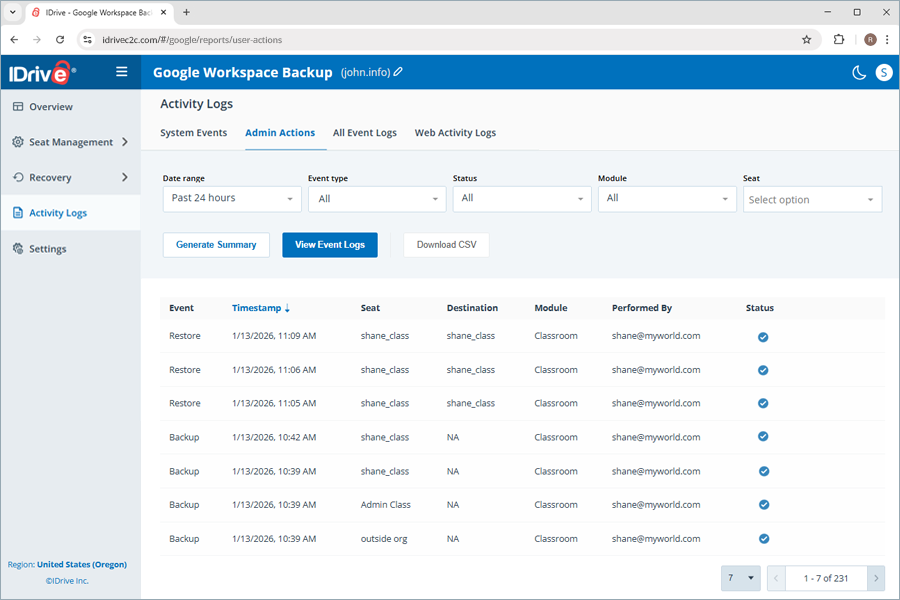Image resolution: width=900 pixels, height=600 pixels.
Task: Click browser bookmark star icon
Action: coord(807,40)
